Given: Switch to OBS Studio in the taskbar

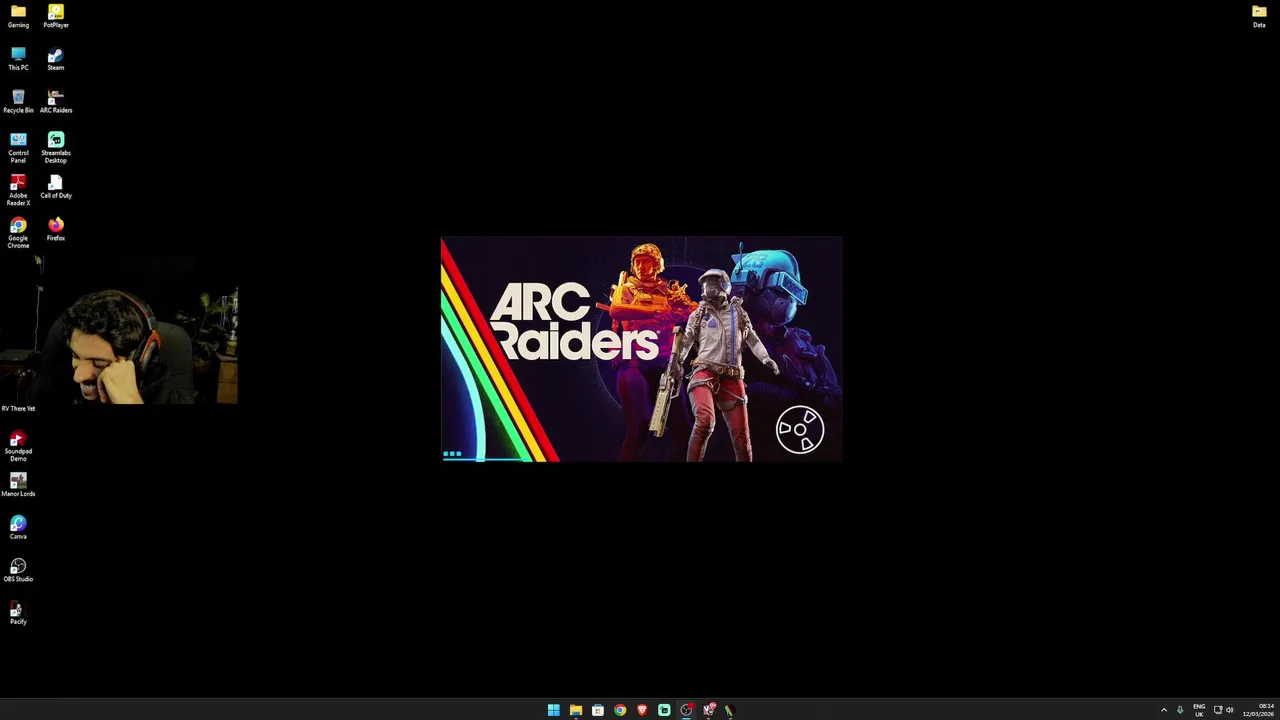Looking at the screenshot, I should point(686,710).
